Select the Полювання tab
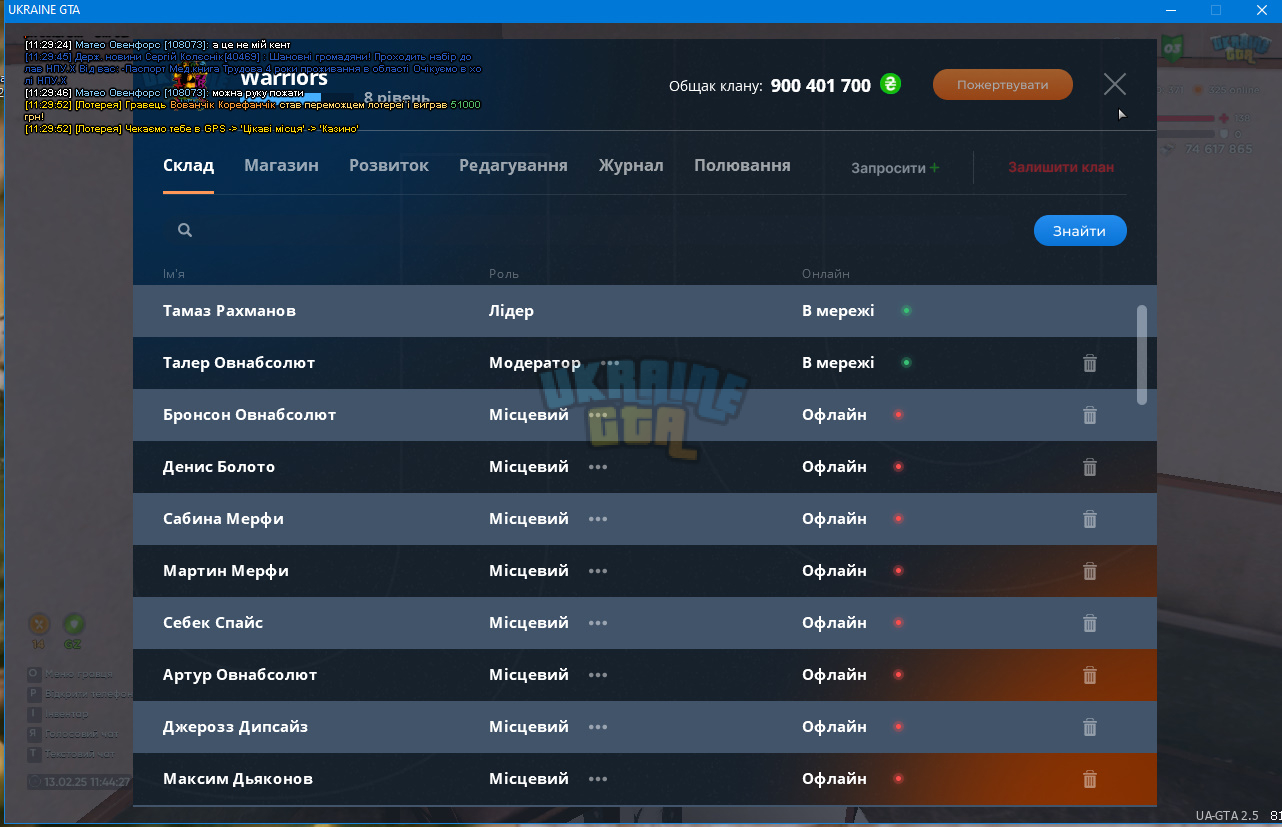Viewport: 1282px width, 827px height. click(742, 166)
